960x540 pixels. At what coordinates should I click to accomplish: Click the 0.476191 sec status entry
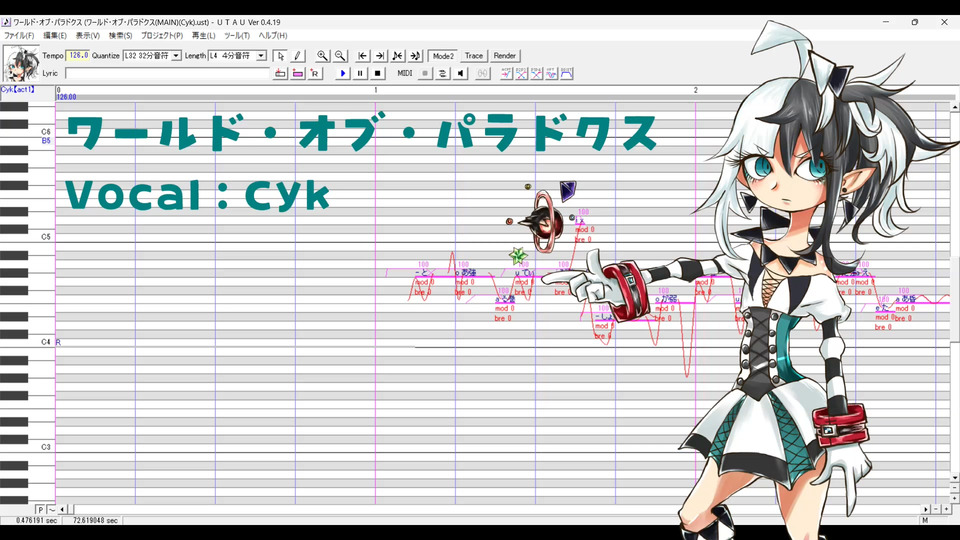coord(36,520)
